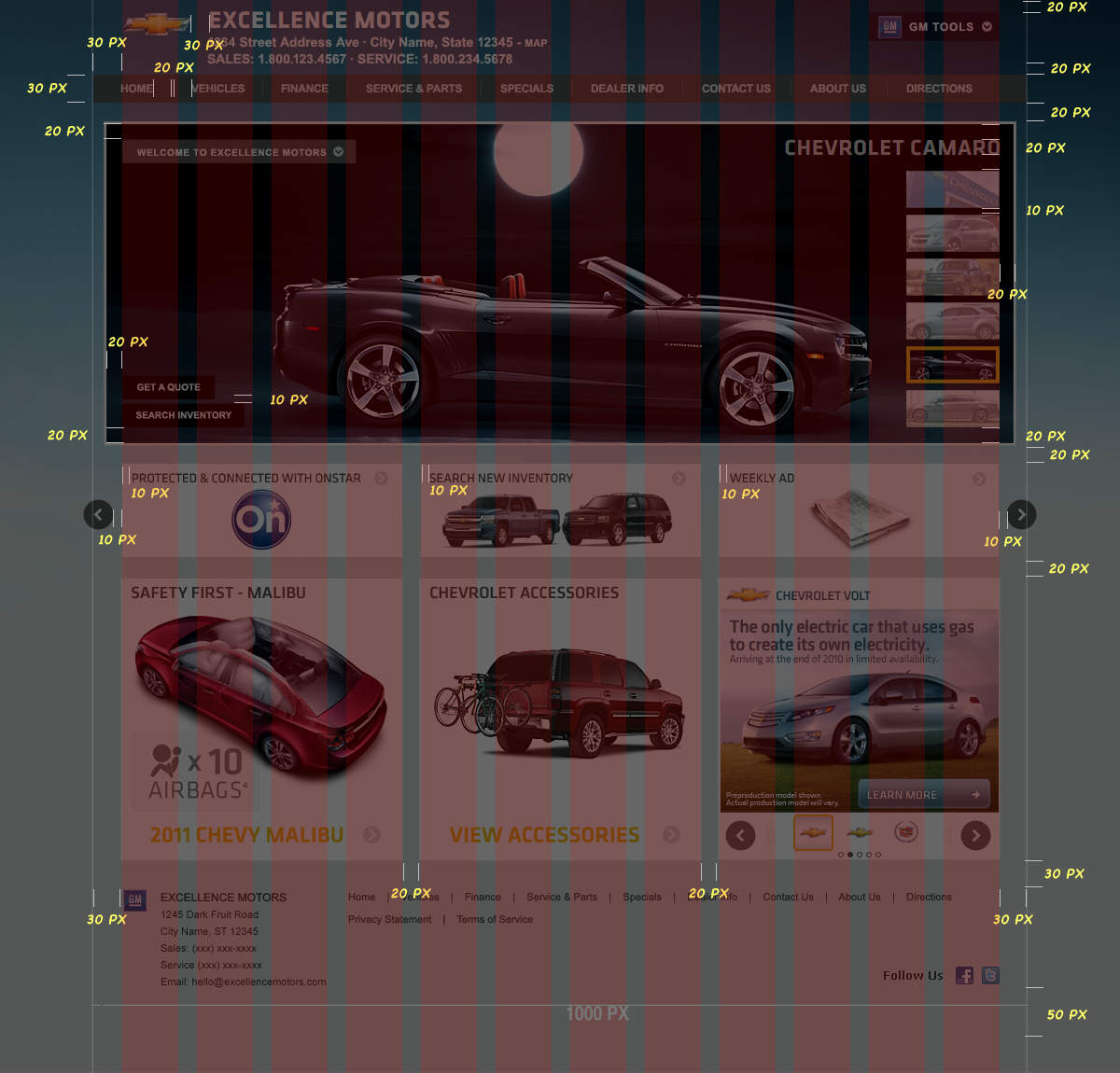Select the unhighlighted Chevrolet logo in brand strip

[x=860, y=832]
